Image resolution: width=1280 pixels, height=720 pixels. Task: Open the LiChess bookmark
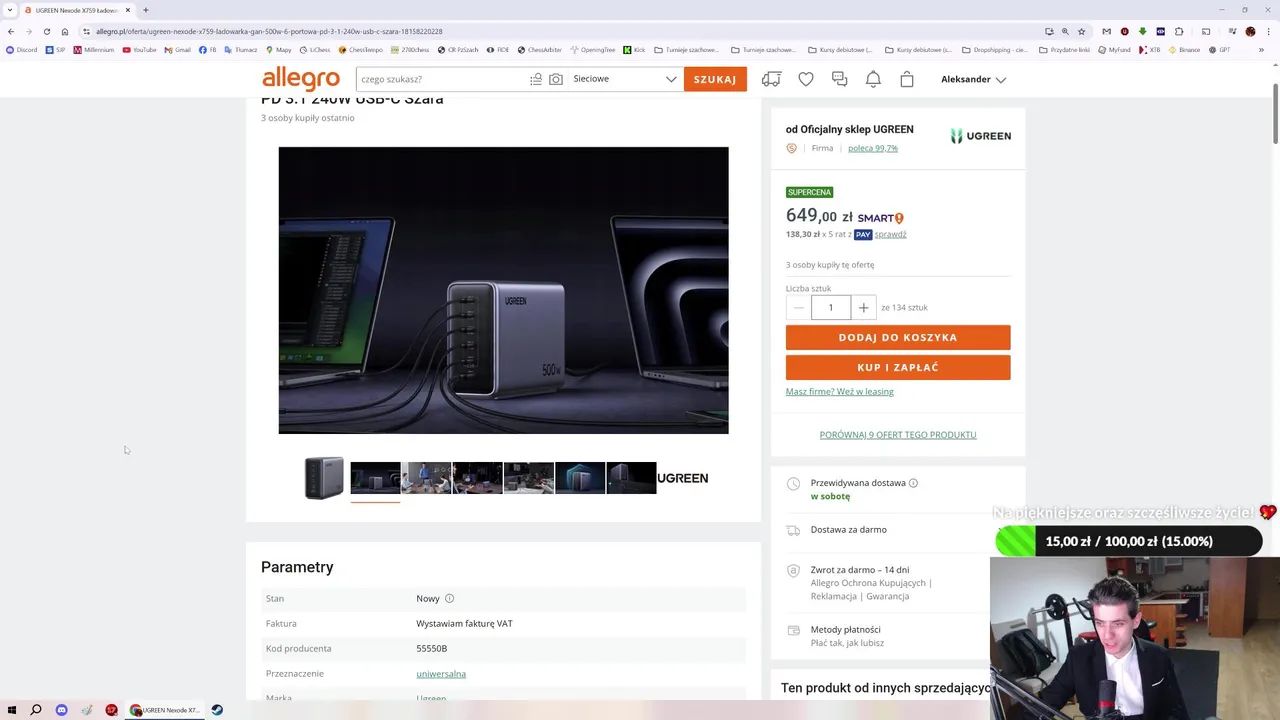point(315,49)
